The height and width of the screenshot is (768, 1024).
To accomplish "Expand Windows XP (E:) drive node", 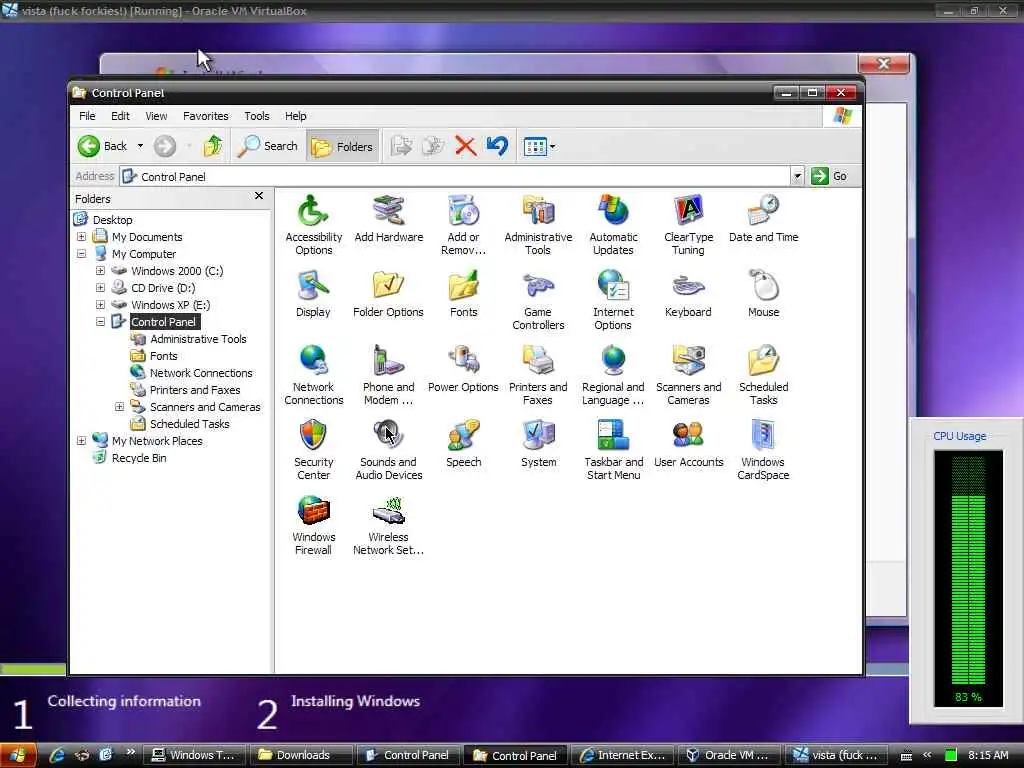I will 101,305.
